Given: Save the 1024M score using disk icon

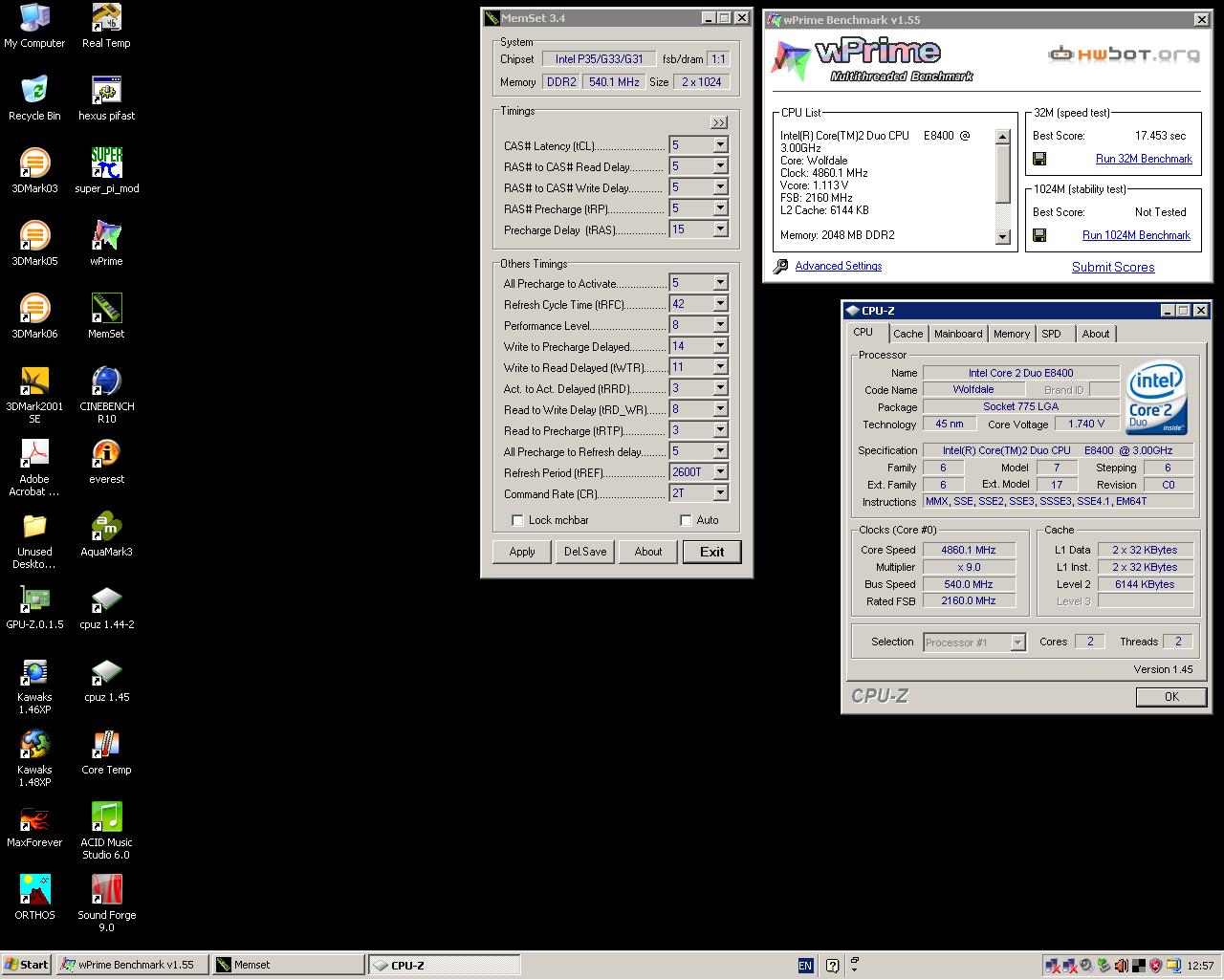Looking at the screenshot, I should pos(1039,235).
